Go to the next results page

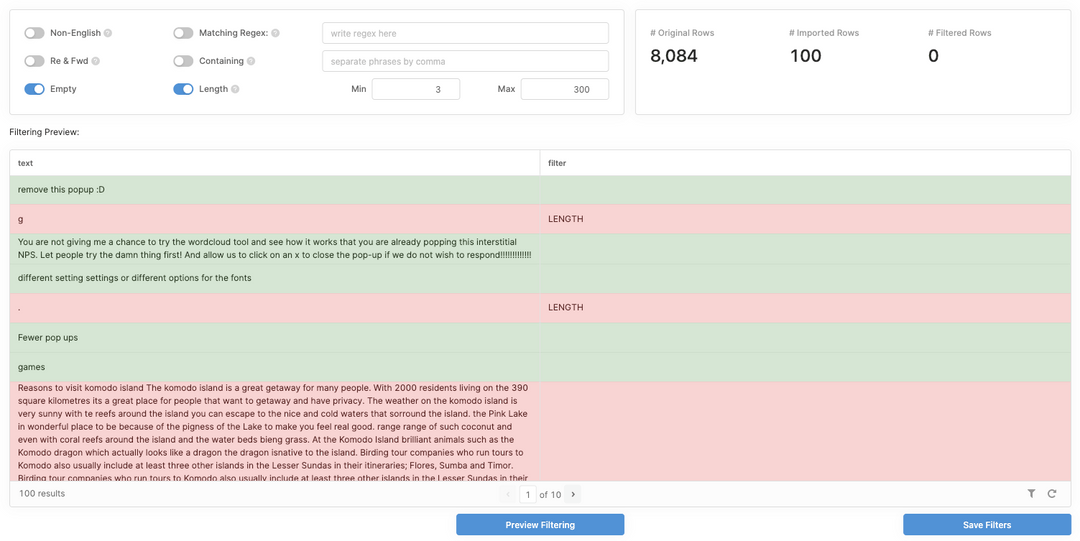(573, 494)
